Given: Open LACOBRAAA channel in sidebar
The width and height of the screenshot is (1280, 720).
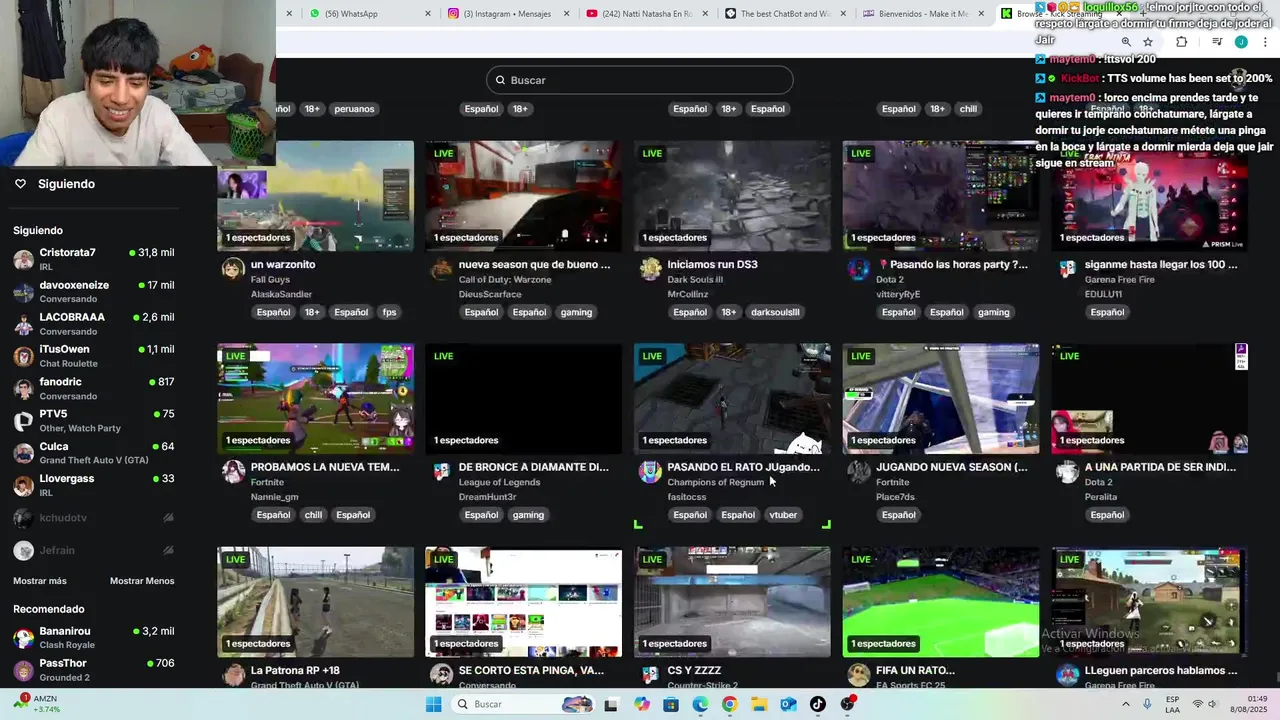Looking at the screenshot, I should pyautogui.click(x=94, y=324).
